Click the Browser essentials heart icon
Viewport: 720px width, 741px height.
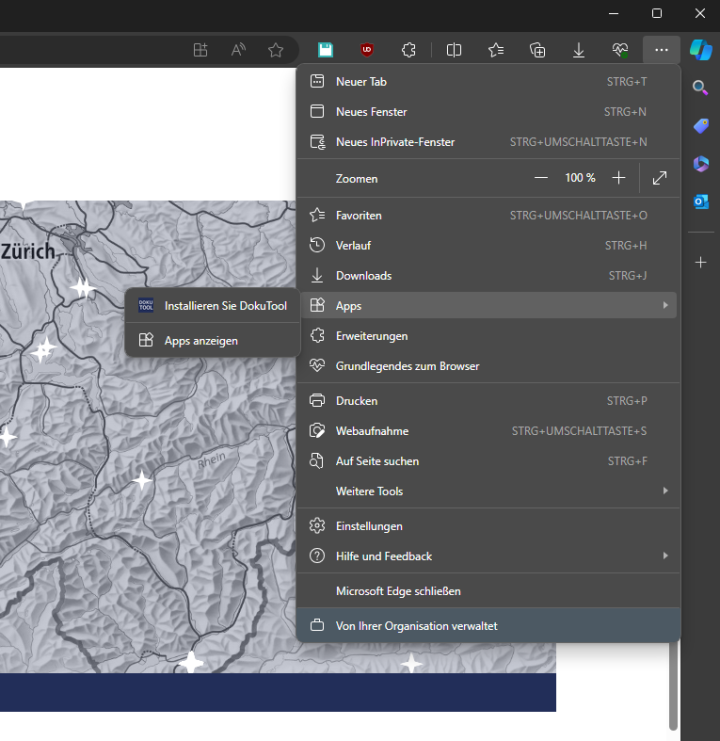click(620, 50)
